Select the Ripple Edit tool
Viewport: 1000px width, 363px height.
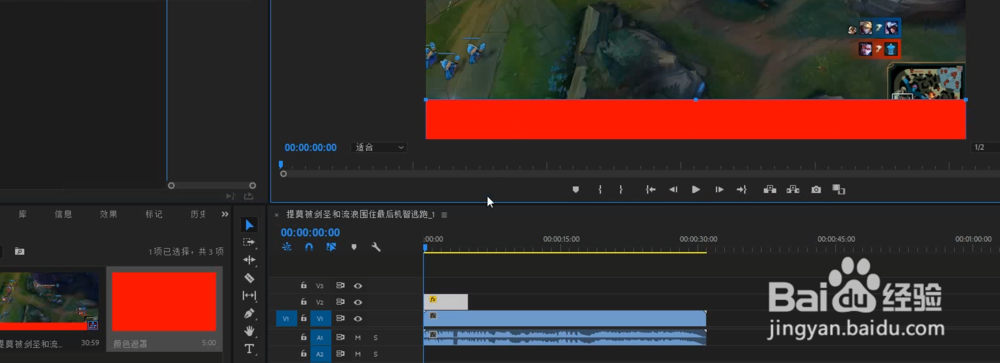(x=249, y=260)
